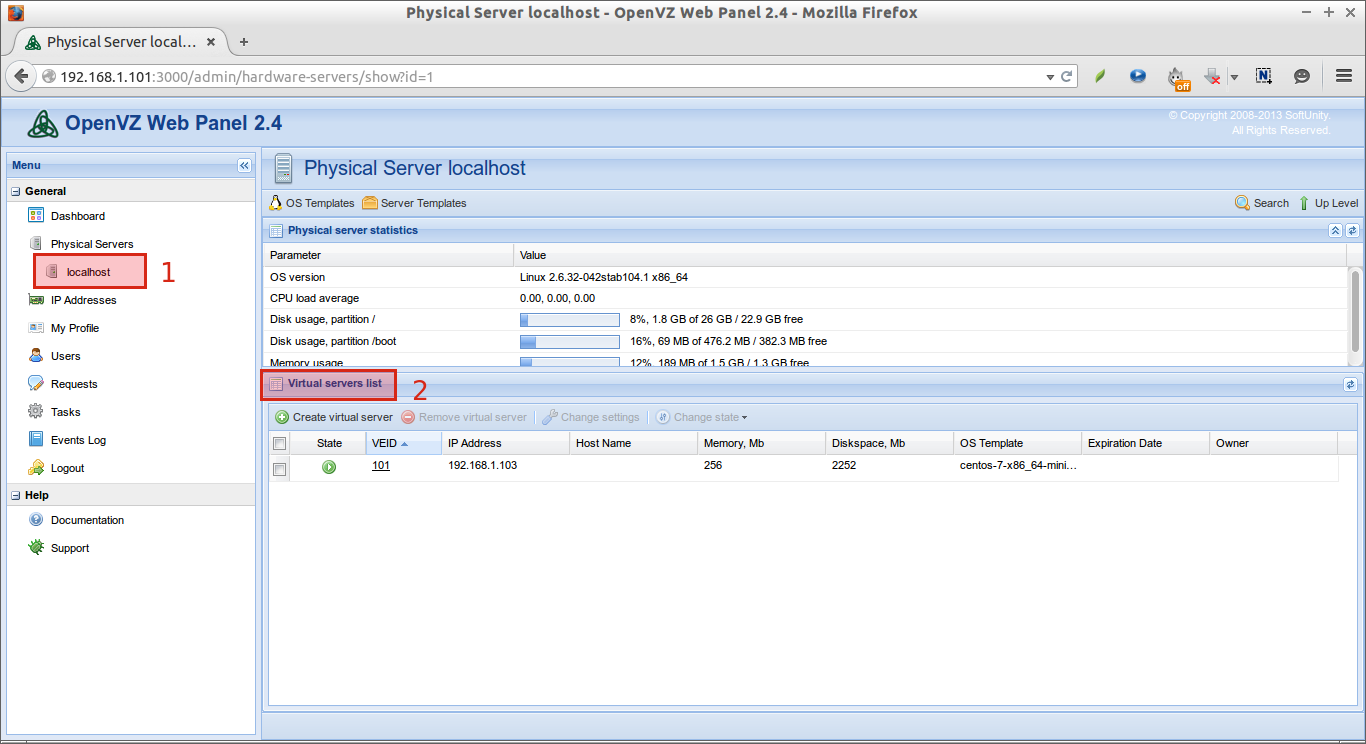Click the Memory usage progress bar
The image size is (1366, 744).
click(570, 363)
